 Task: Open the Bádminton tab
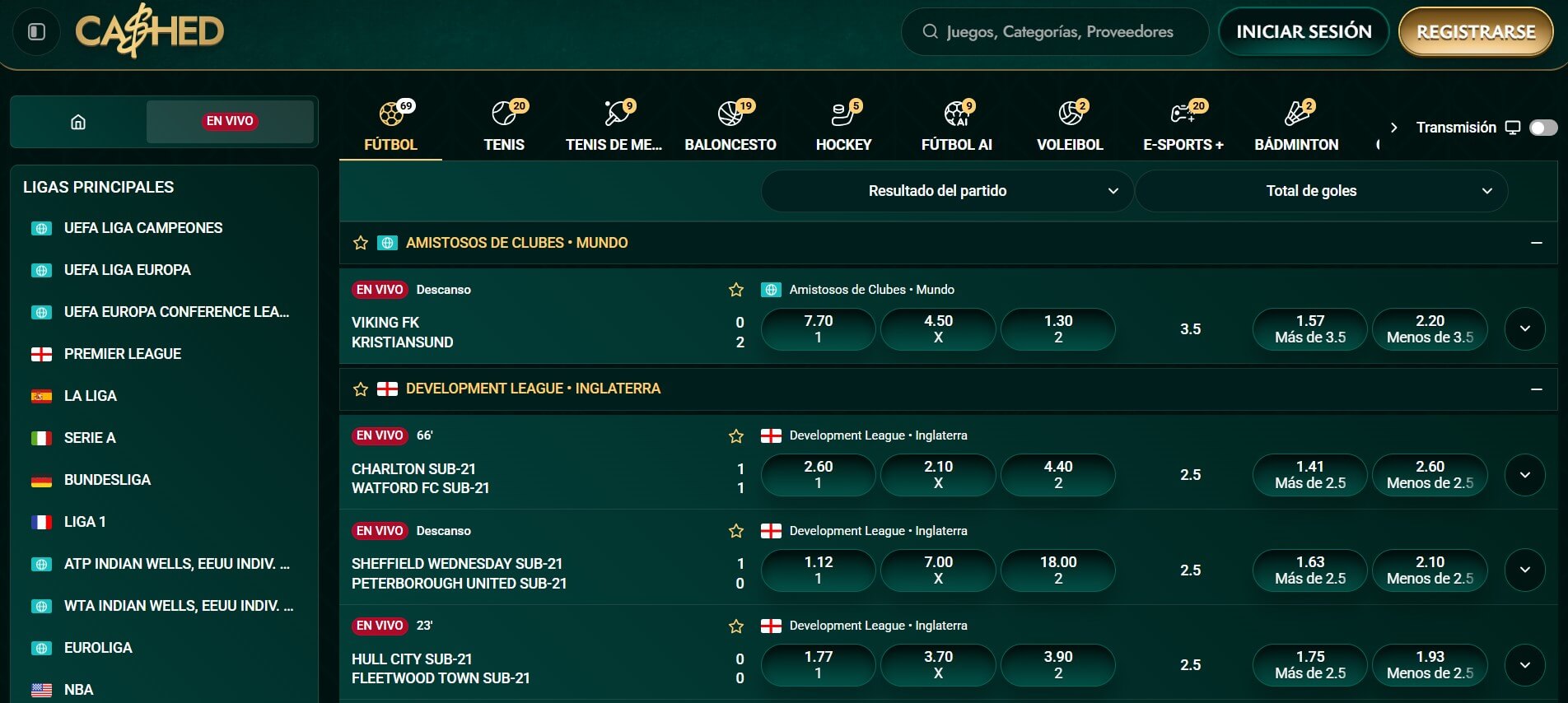pyautogui.click(x=1296, y=126)
